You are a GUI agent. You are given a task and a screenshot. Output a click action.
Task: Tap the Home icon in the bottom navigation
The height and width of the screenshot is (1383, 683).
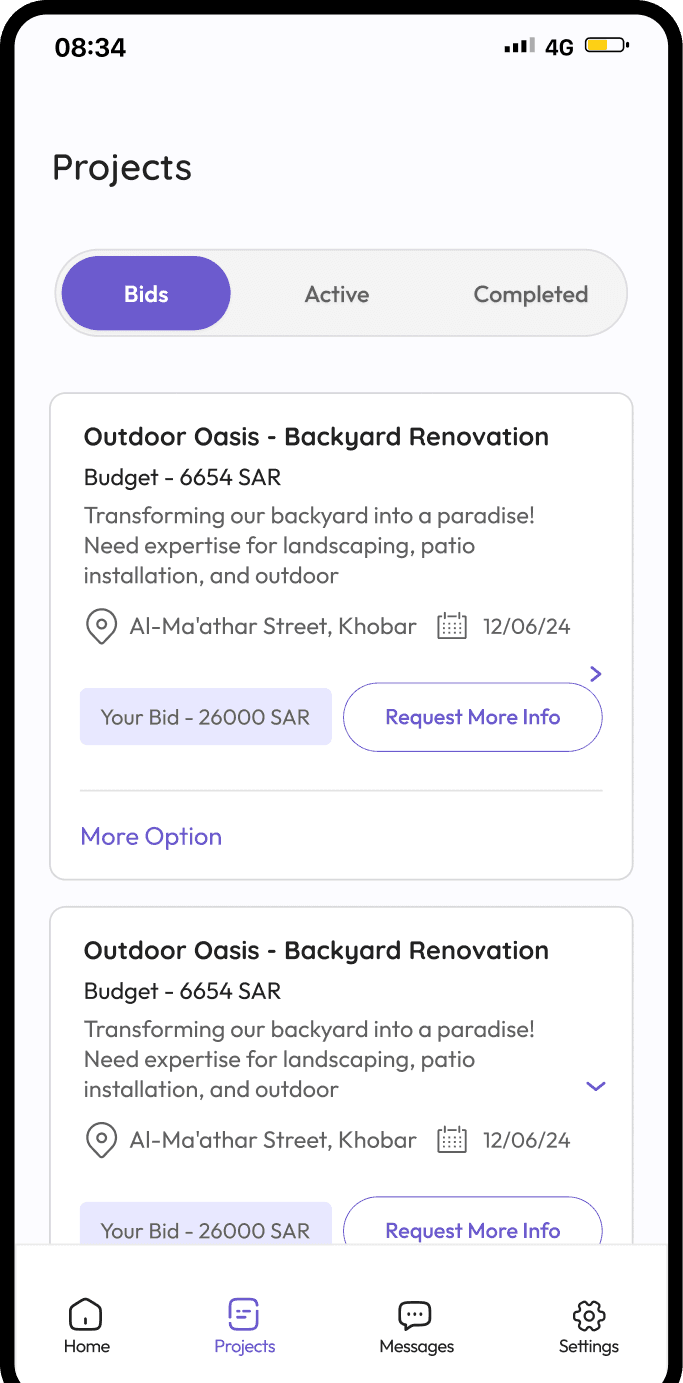coord(86,1314)
